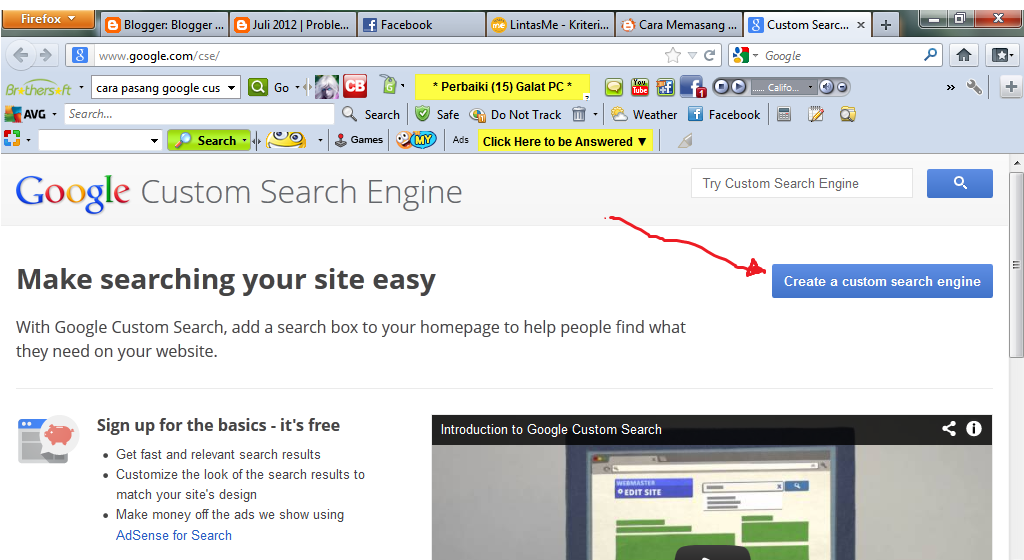The image size is (1024, 560).
Task: Go back to the previous page
Action: 20,55
